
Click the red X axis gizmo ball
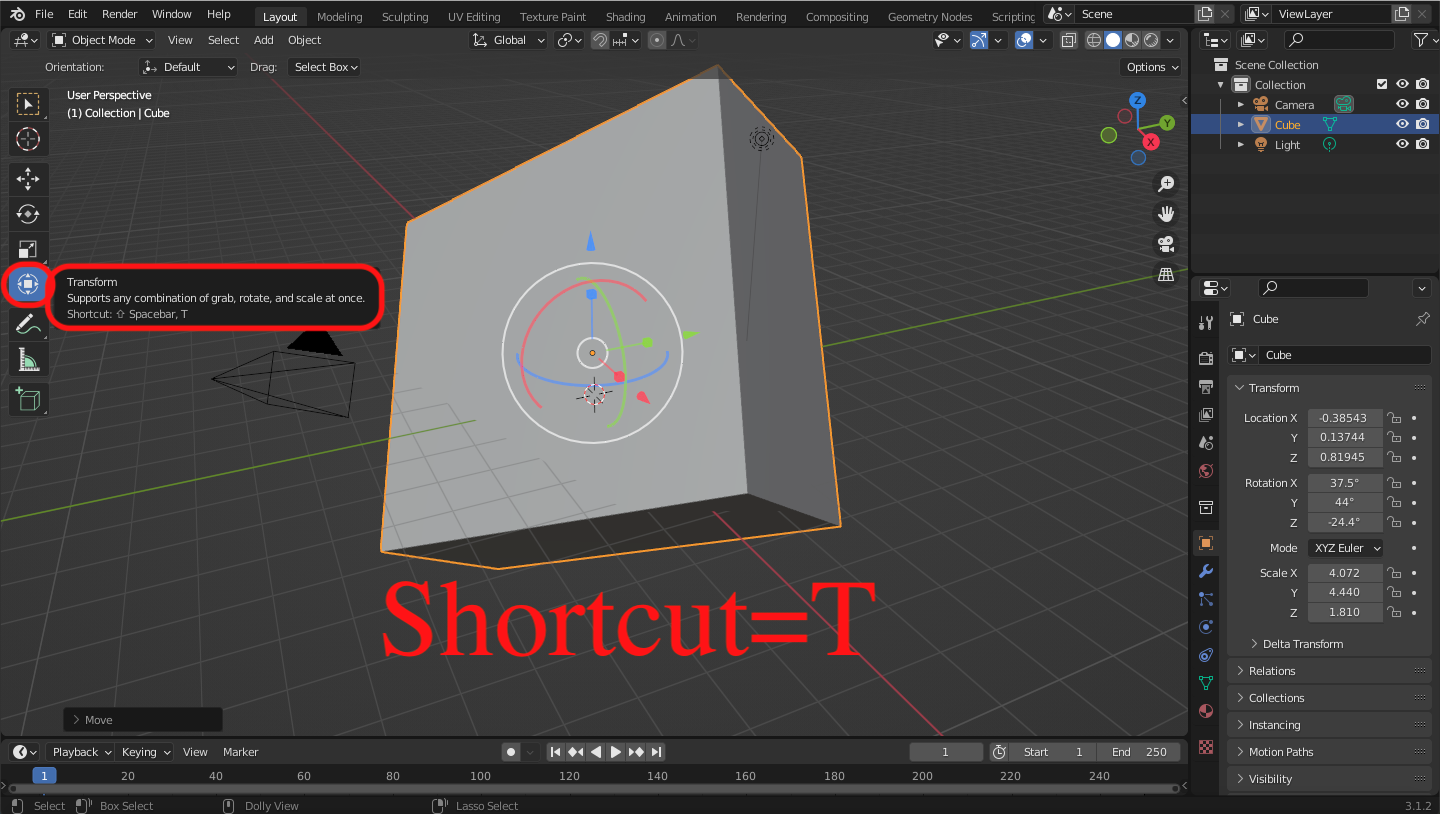click(1151, 142)
